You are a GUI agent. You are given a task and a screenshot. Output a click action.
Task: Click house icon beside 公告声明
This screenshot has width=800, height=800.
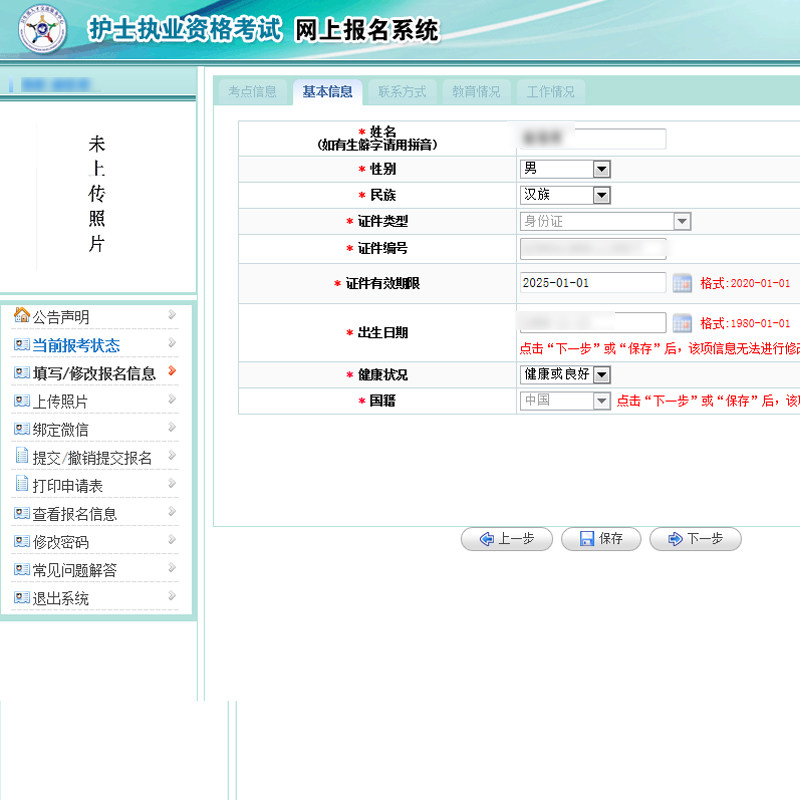(22, 315)
